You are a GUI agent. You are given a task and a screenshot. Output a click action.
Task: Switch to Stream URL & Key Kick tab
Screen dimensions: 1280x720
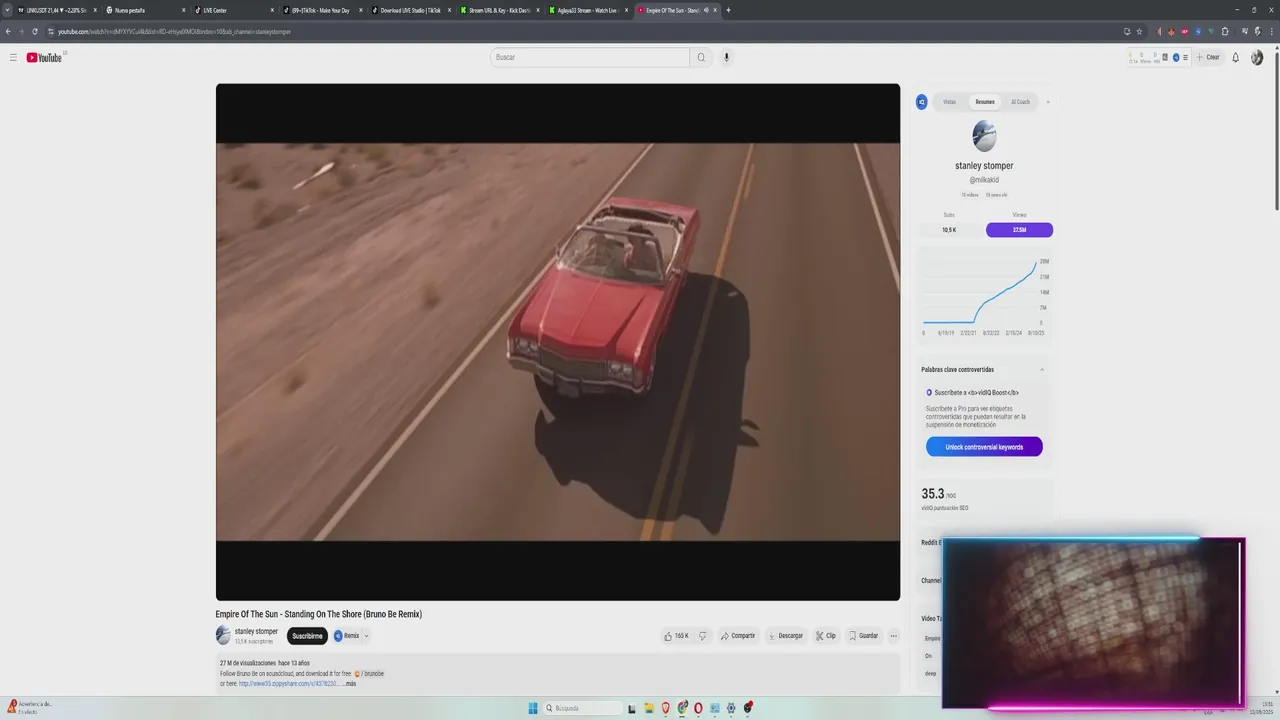[x=499, y=10]
